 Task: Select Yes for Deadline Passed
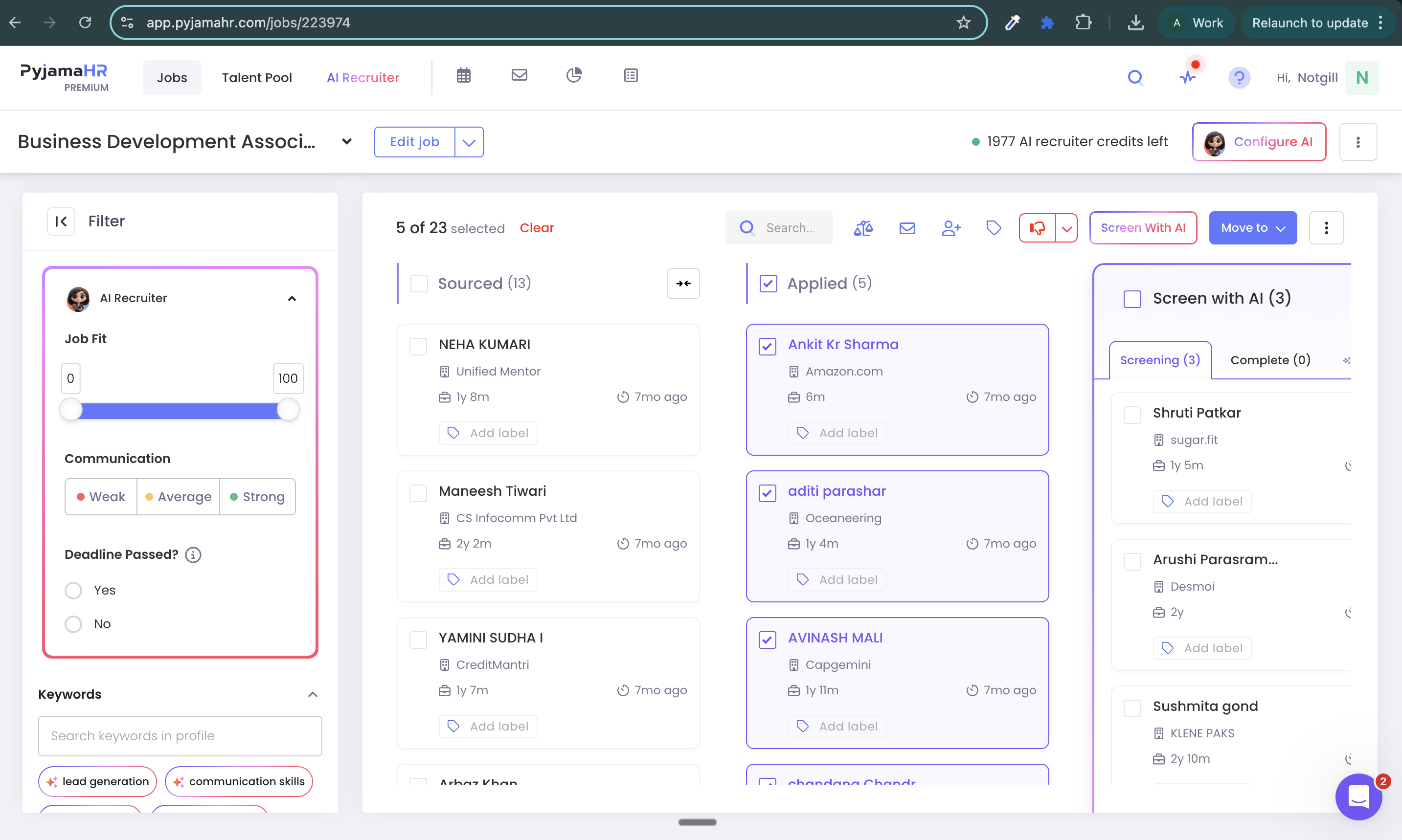73,590
